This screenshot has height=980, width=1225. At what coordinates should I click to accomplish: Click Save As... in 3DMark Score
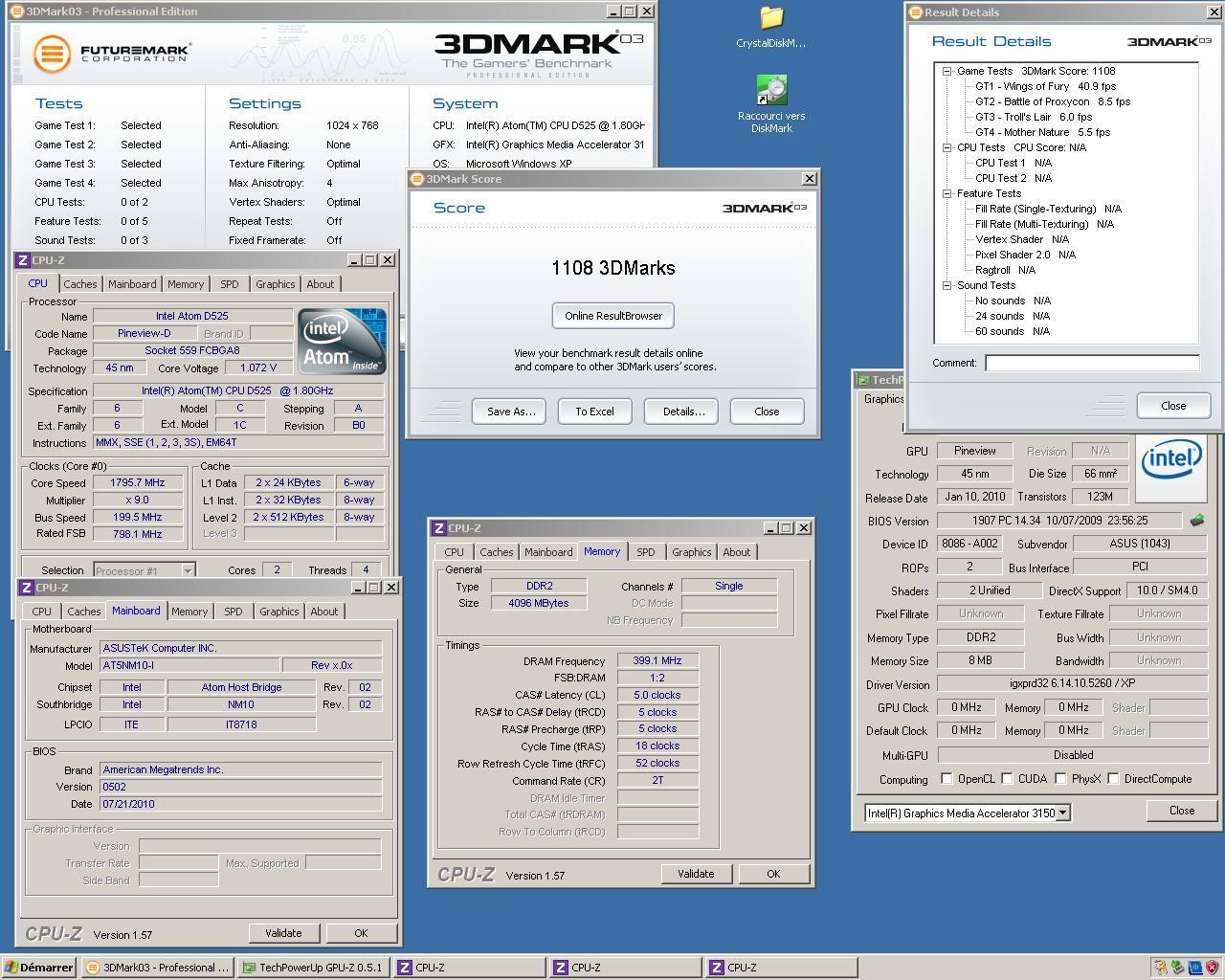pyautogui.click(x=511, y=412)
